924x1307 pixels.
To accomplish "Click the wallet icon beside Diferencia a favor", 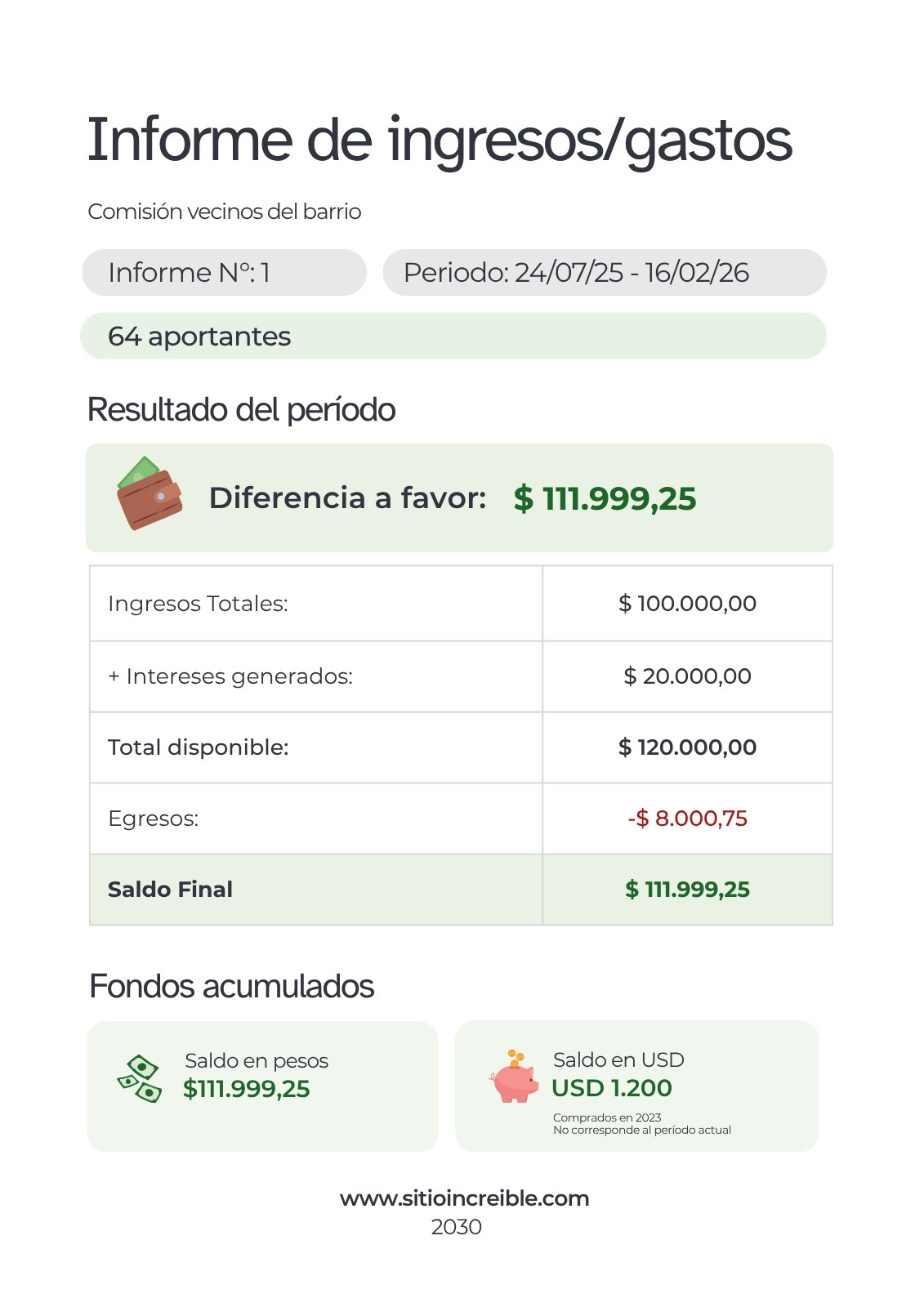I will pyautogui.click(x=150, y=493).
